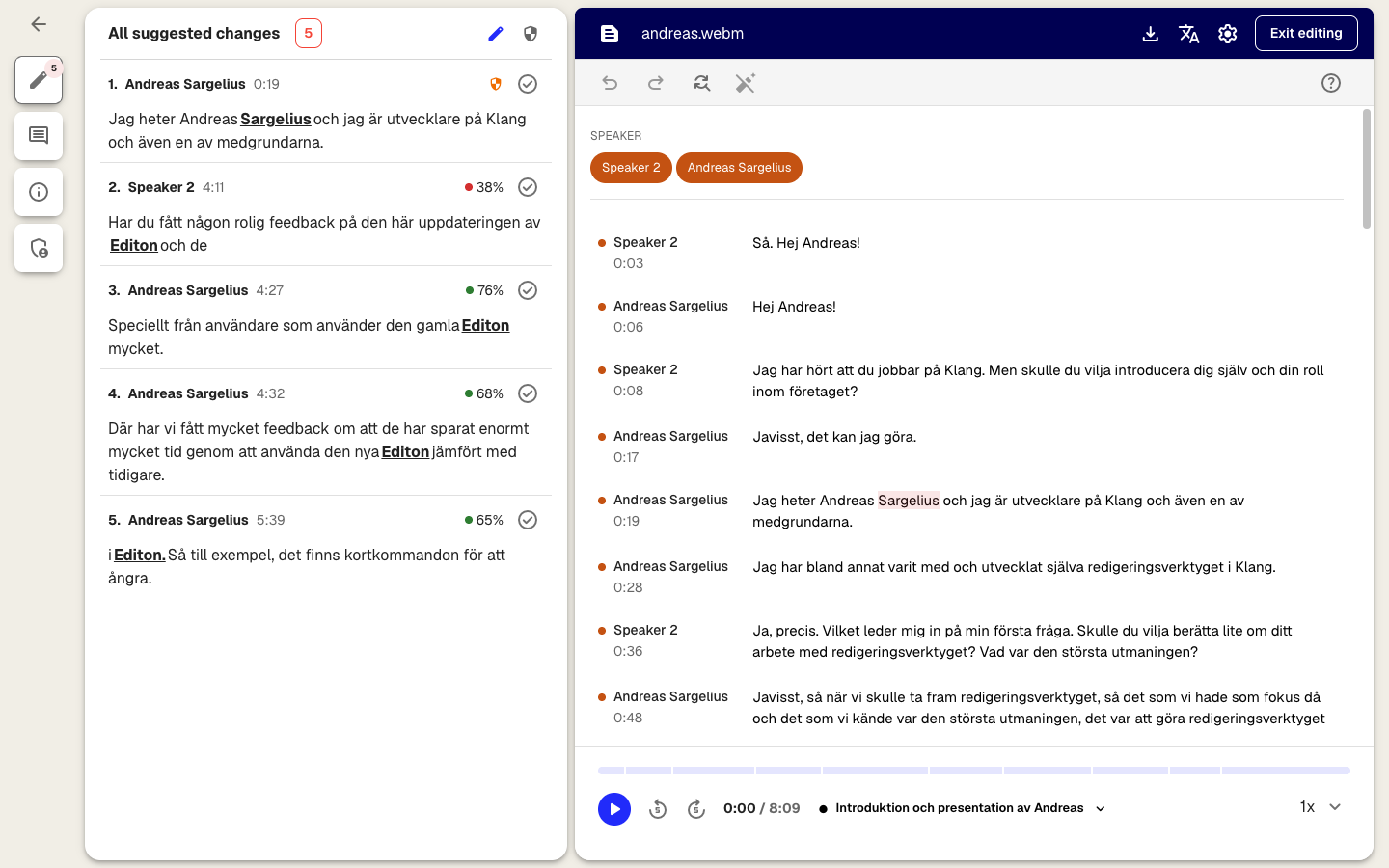
Task: Click the suggested word Editon in suggestion 2
Action: point(134,246)
